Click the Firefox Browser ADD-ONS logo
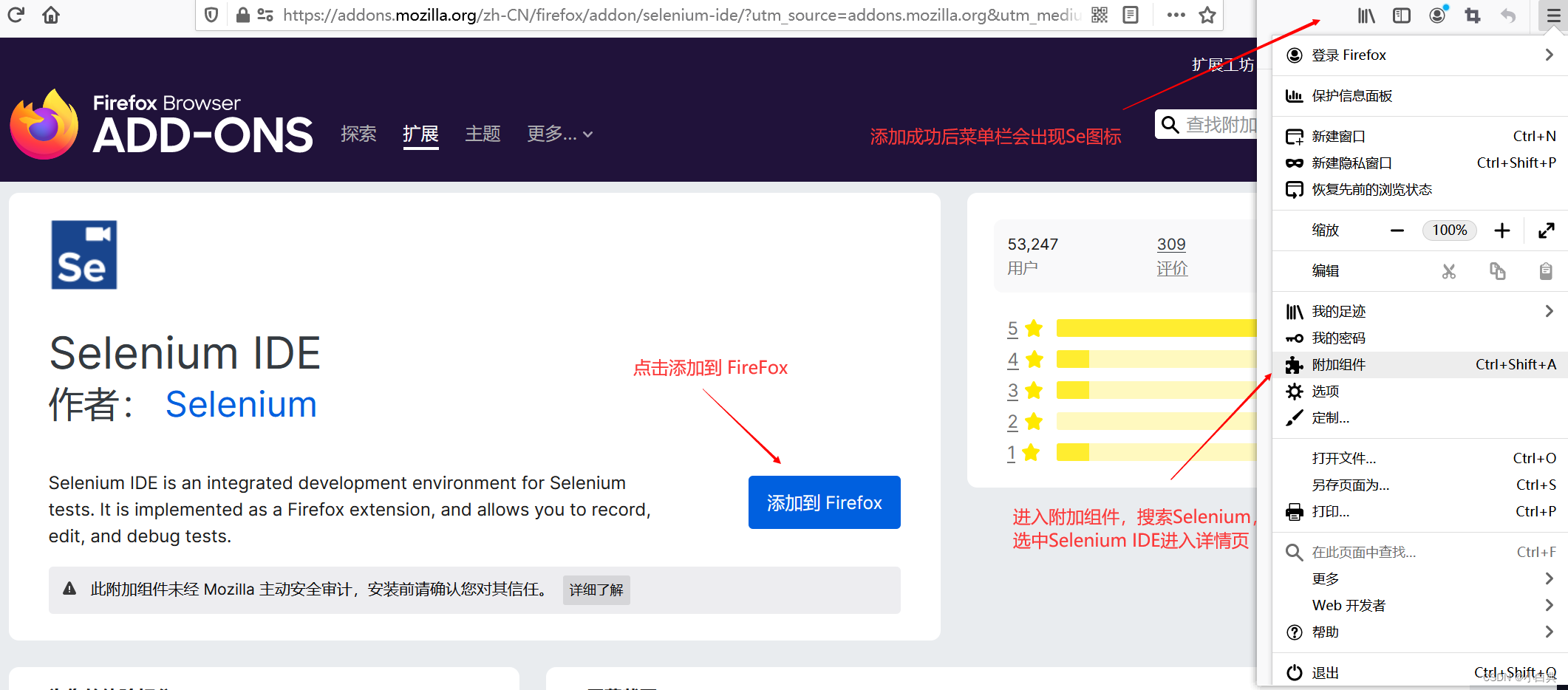The image size is (1568, 690). click(162, 124)
